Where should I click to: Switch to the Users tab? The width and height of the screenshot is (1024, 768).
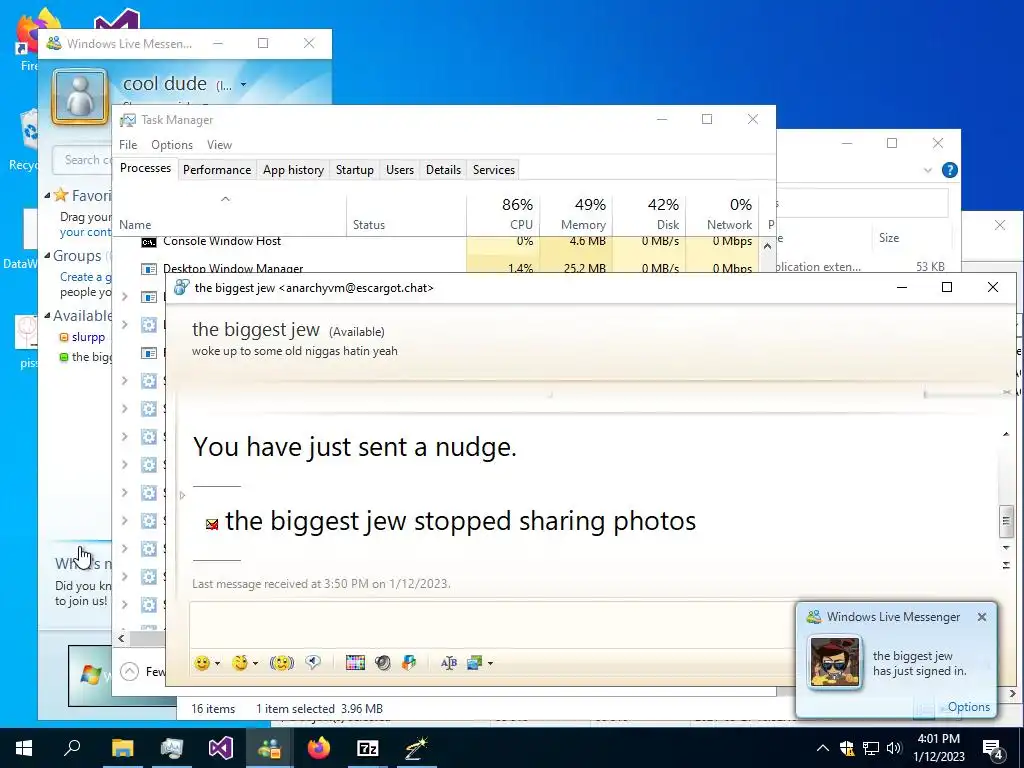coord(400,170)
